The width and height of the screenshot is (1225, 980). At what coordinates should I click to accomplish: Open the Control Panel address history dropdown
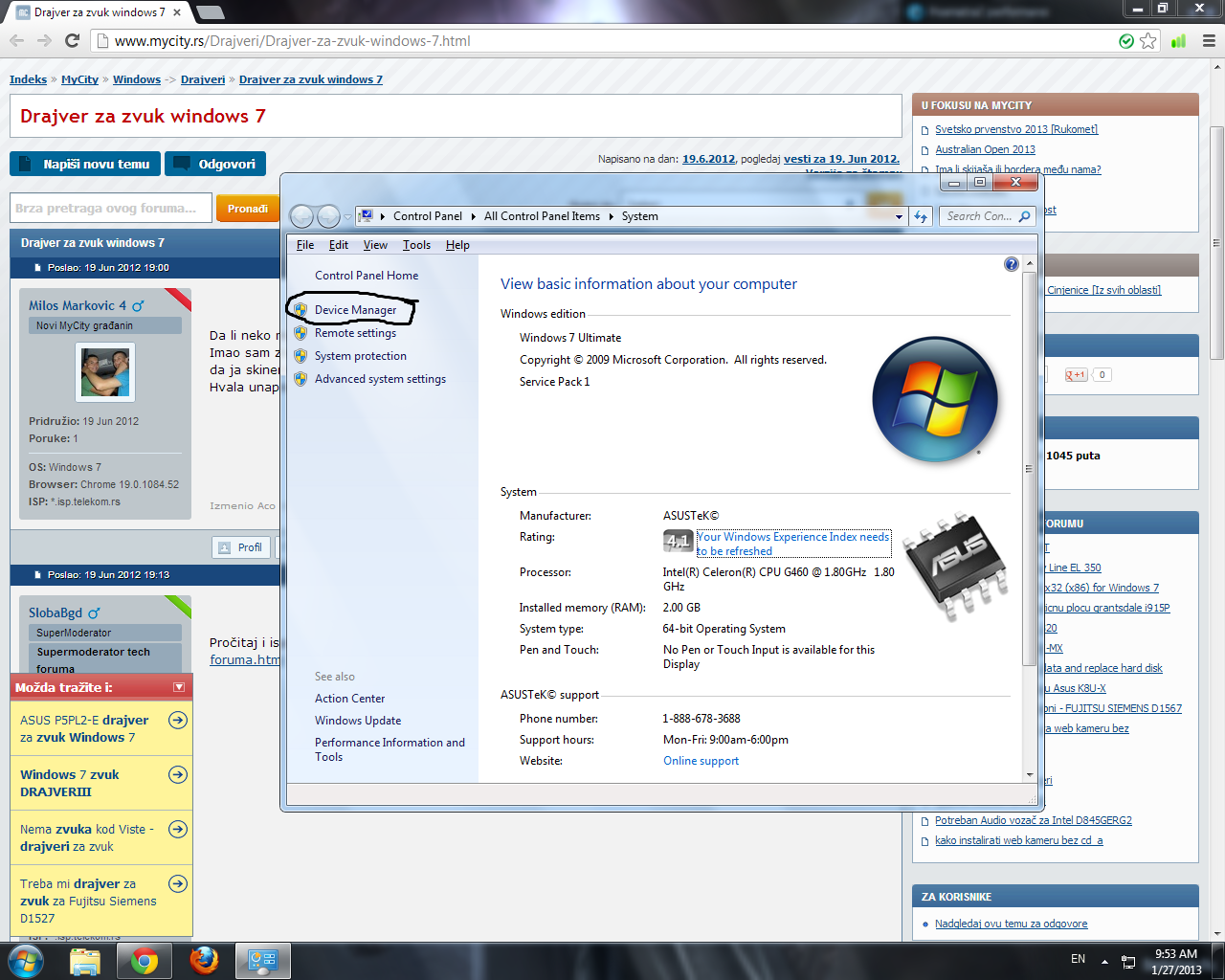[899, 217]
